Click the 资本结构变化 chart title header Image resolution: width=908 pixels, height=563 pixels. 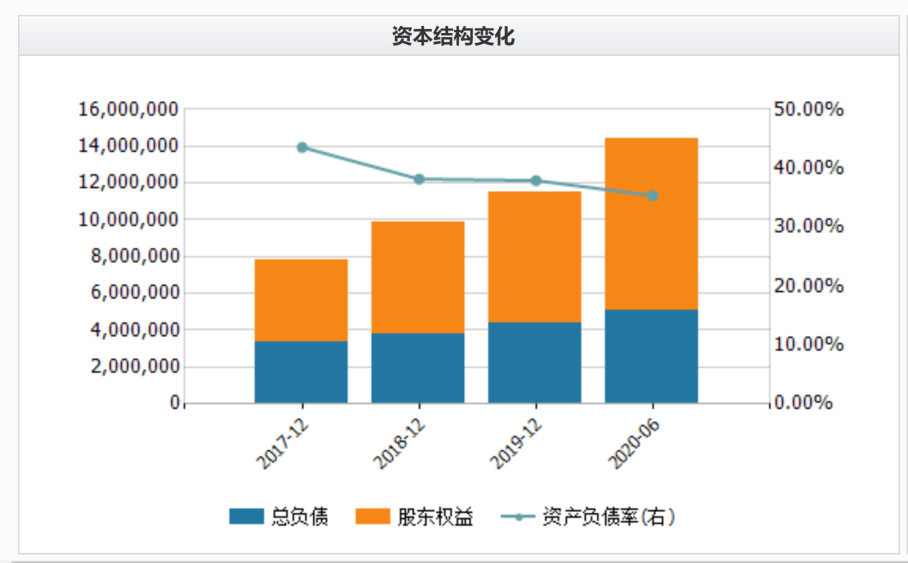(x=453, y=36)
